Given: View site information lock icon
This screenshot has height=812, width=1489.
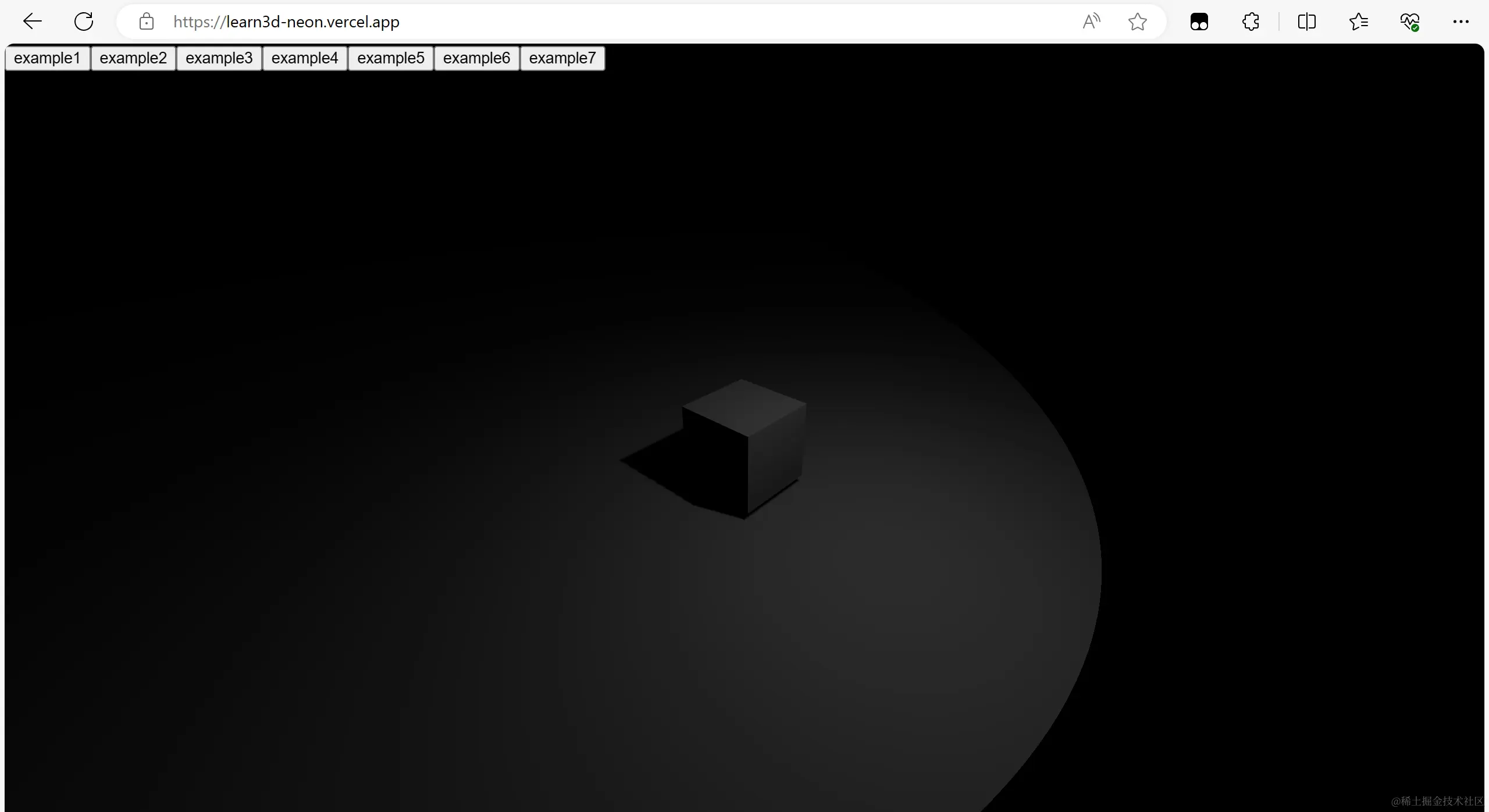Looking at the screenshot, I should coord(147,22).
